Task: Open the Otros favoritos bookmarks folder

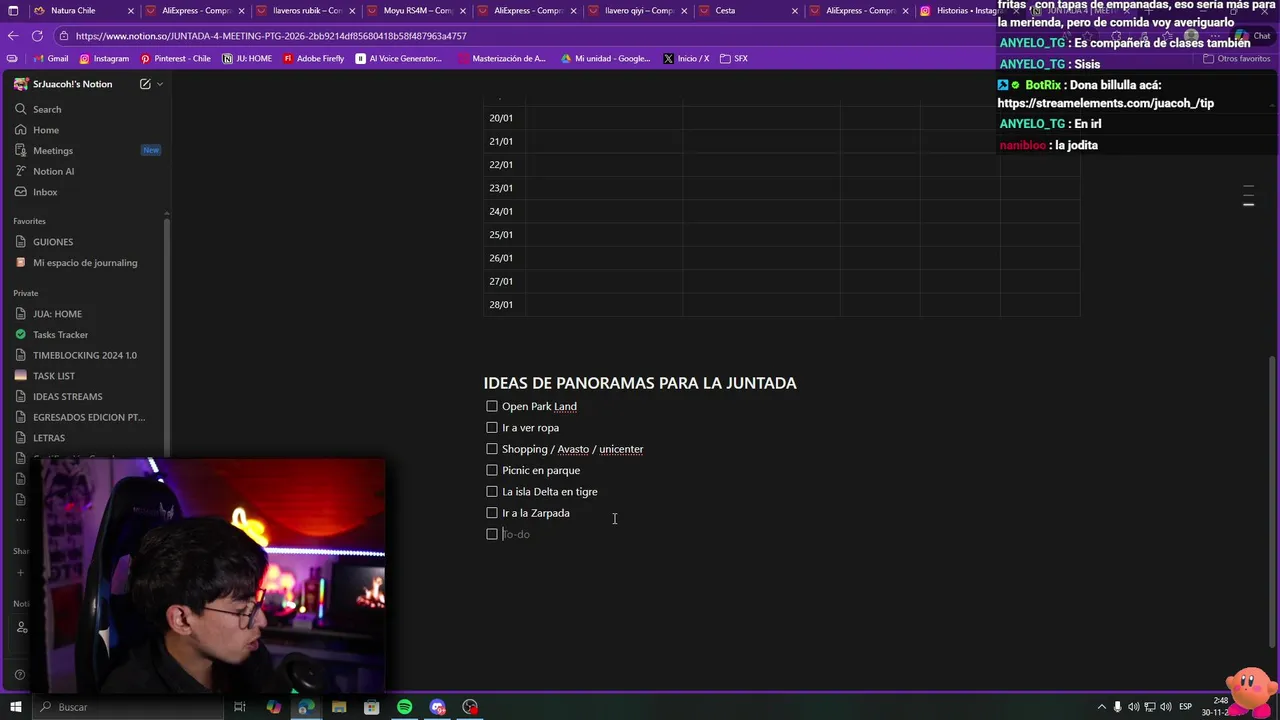Action: (1236, 58)
